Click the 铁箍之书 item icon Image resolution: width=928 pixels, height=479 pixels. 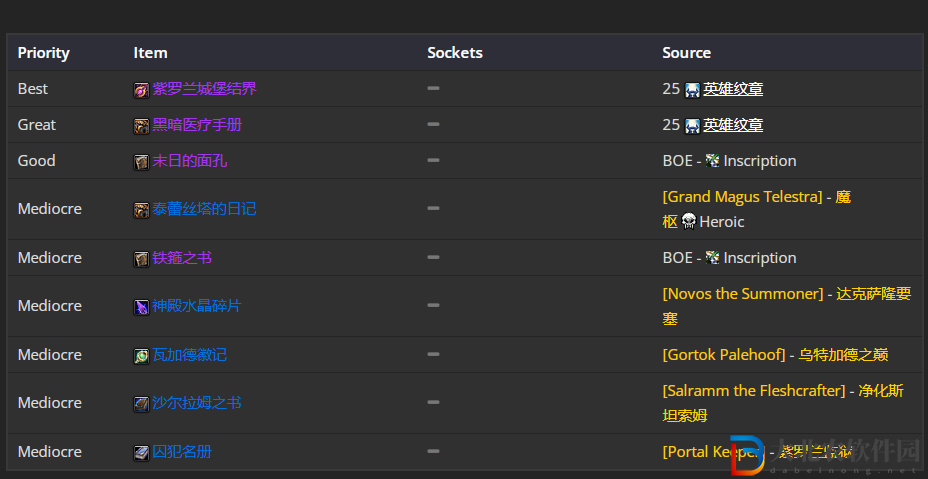pos(141,259)
